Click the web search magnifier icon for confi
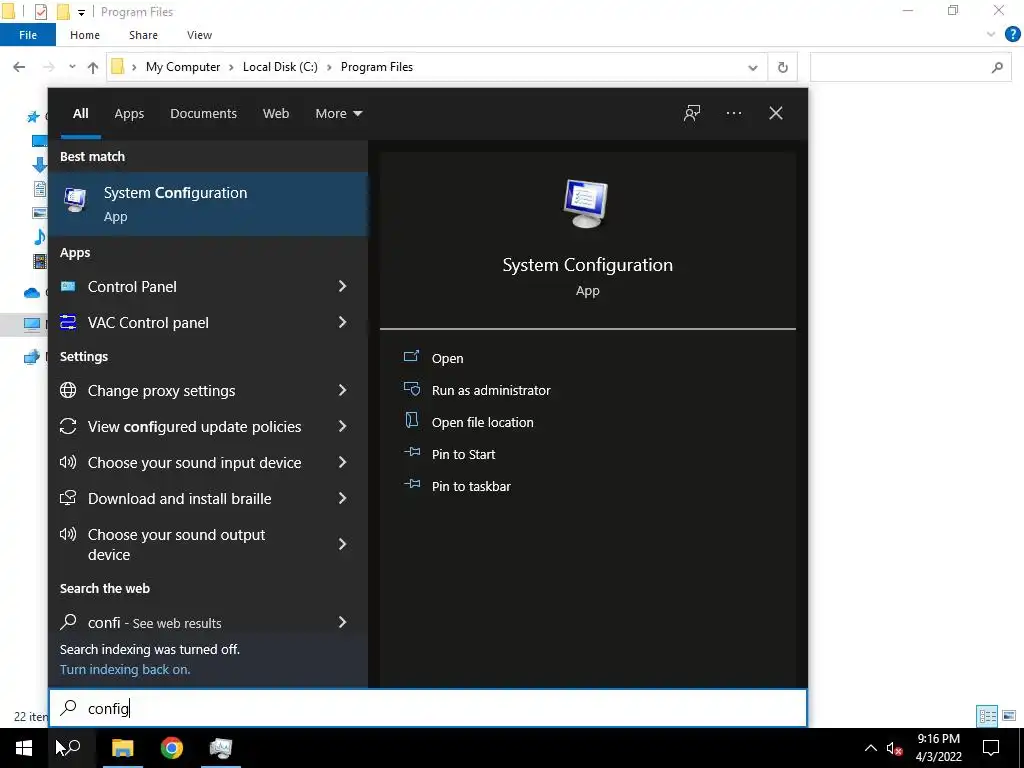Screen dimensions: 1024x768 point(68,622)
